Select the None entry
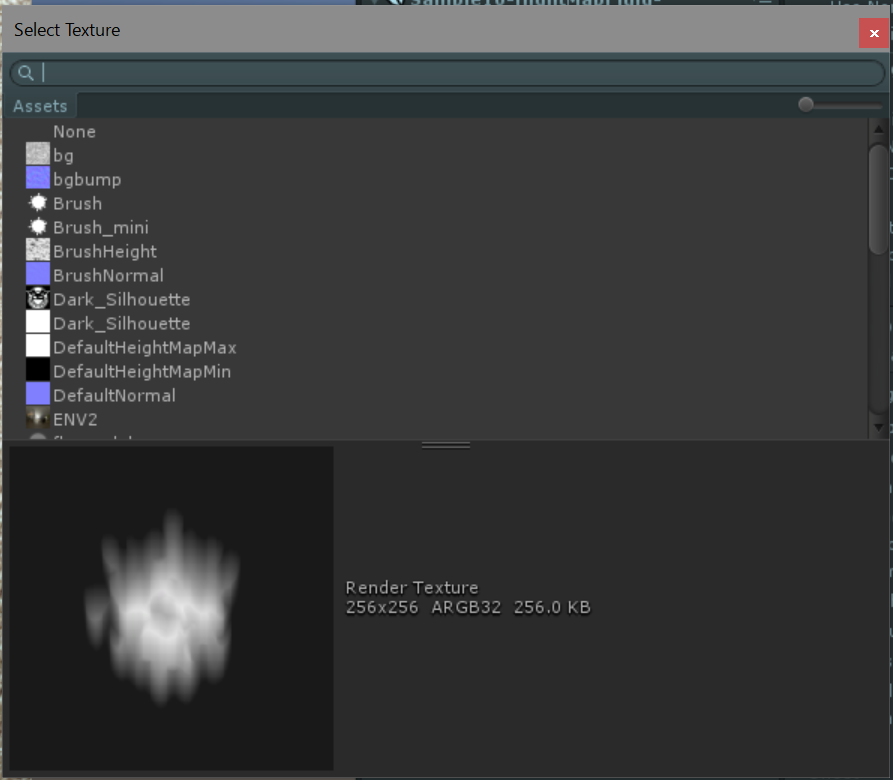 [74, 132]
